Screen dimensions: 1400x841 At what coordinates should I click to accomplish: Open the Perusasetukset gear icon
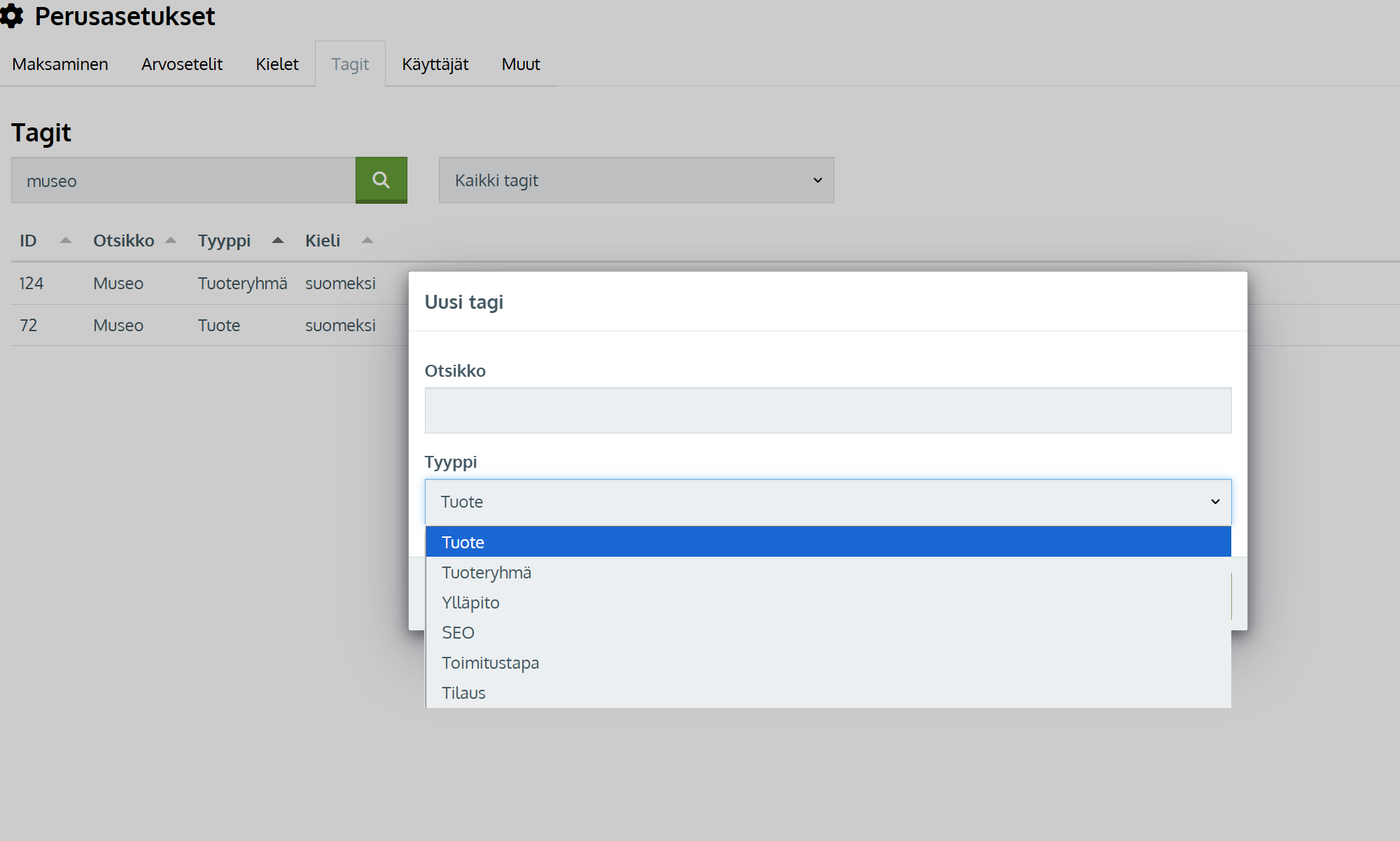[x=11, y=15]
